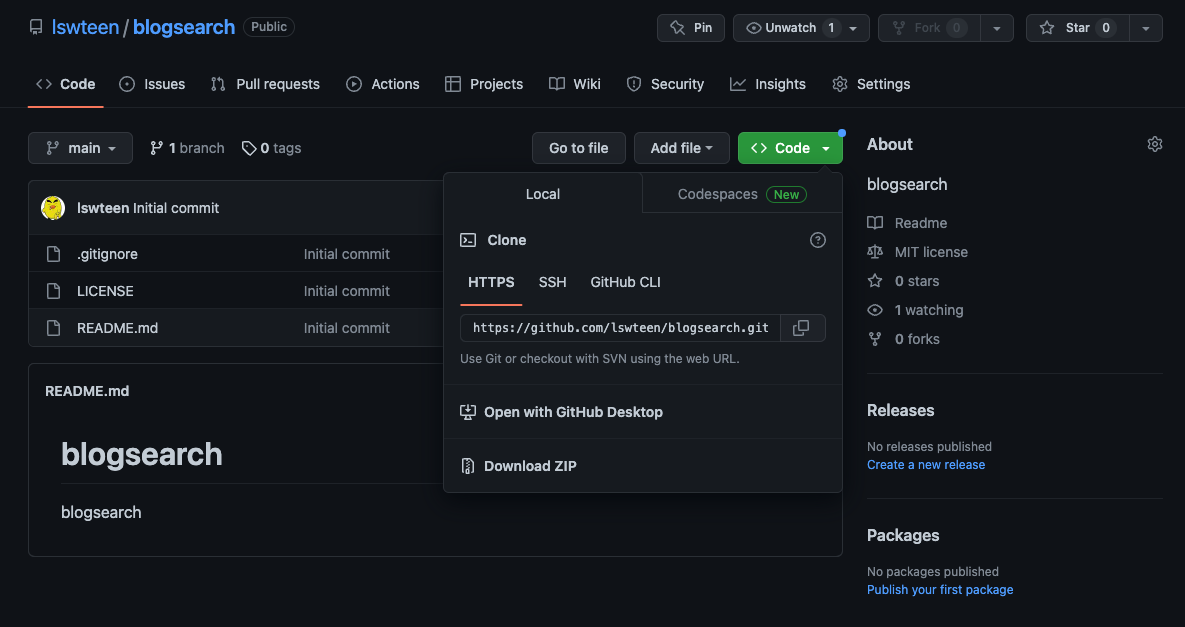Click the Initial commit message beside lswteen
Viewport: 1185px width, 627px height.
[176, 208]
